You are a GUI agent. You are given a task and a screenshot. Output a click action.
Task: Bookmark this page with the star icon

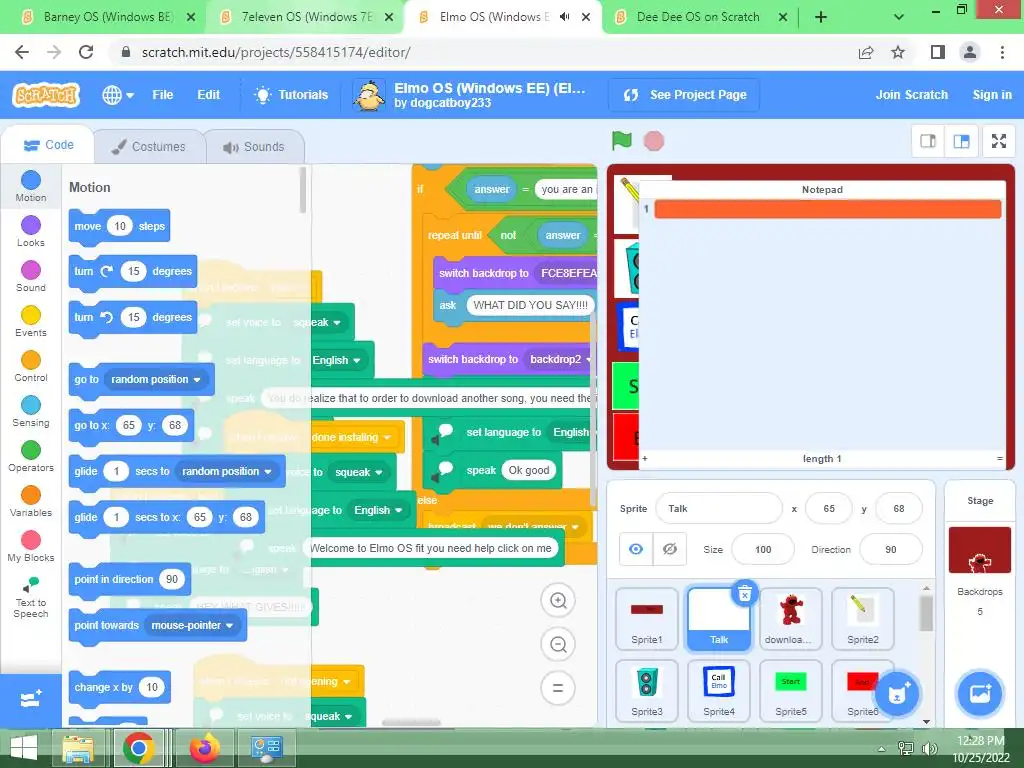[x=898, y=52]
